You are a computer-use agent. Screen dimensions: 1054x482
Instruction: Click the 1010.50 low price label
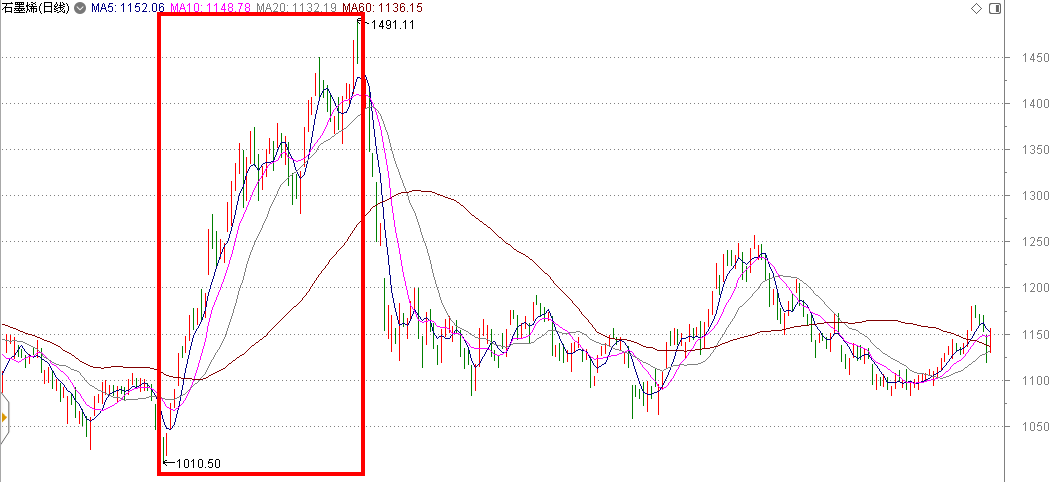198,463
